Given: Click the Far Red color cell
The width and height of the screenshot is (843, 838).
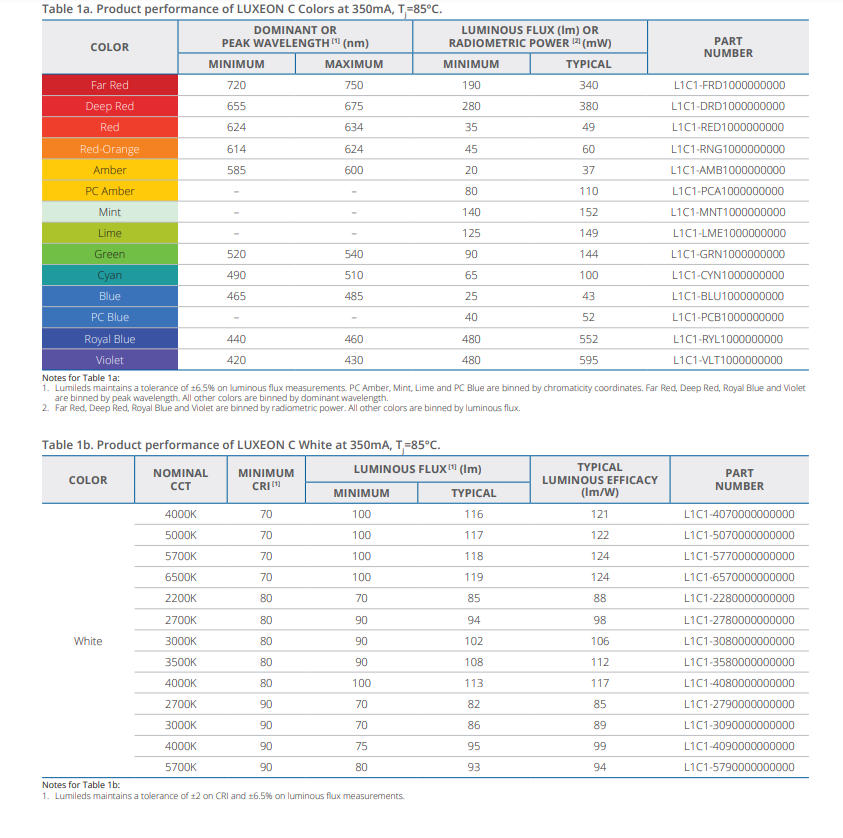Looking at the screenshot, I should pos(110,85).
